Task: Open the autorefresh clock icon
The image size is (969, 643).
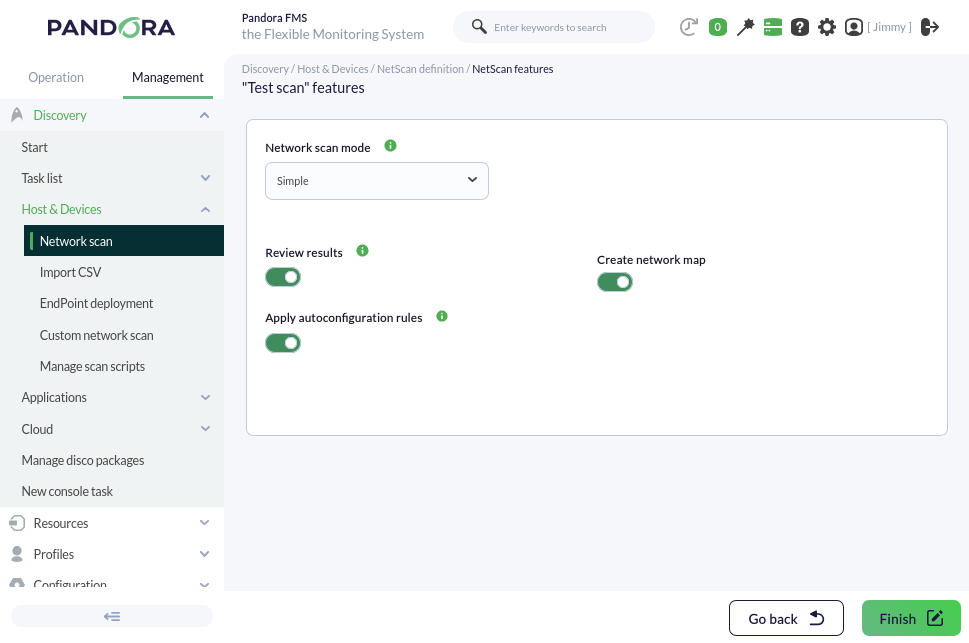Action: (x=688, y=27)
